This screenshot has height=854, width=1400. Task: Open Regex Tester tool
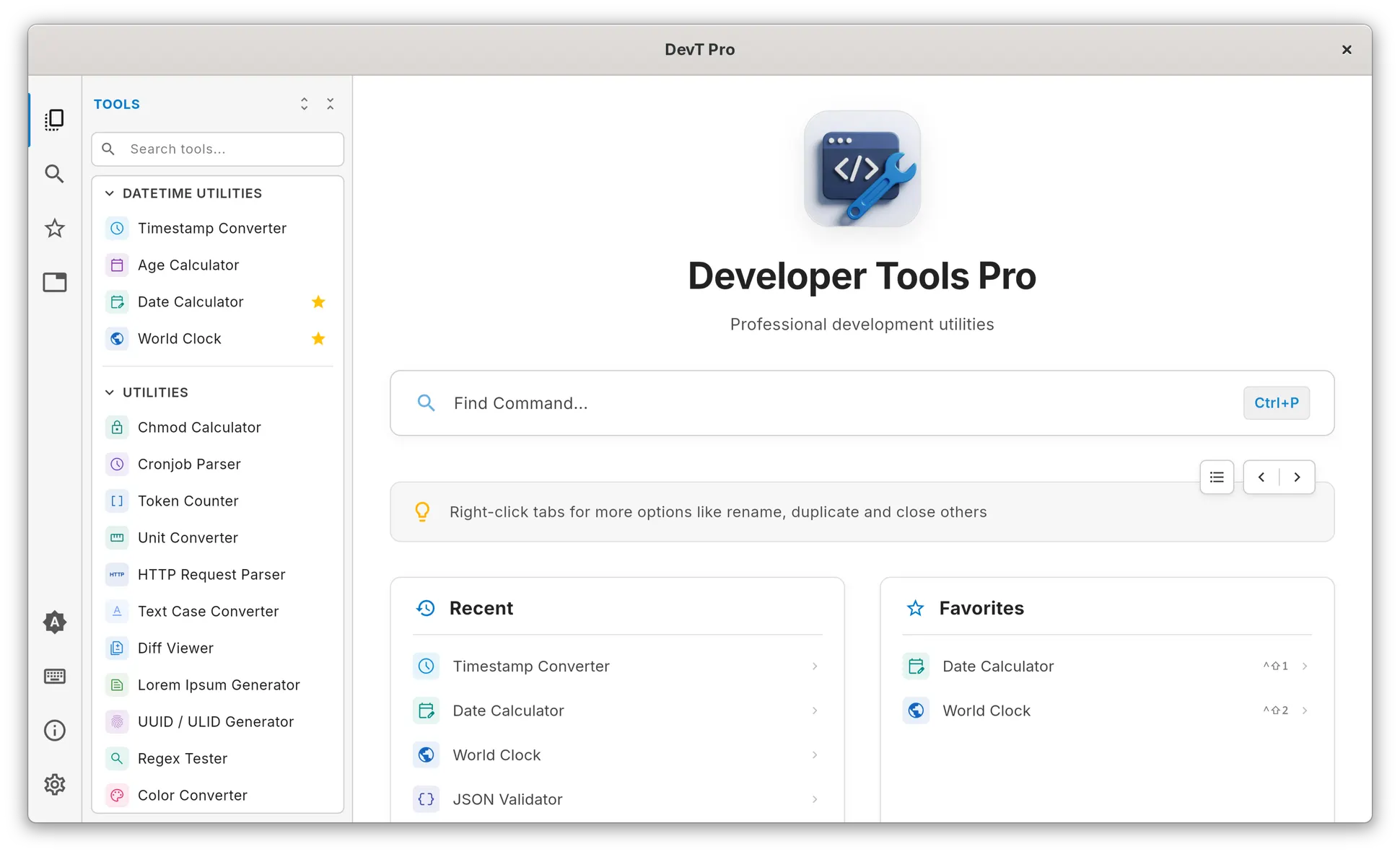tap(218, 758)
